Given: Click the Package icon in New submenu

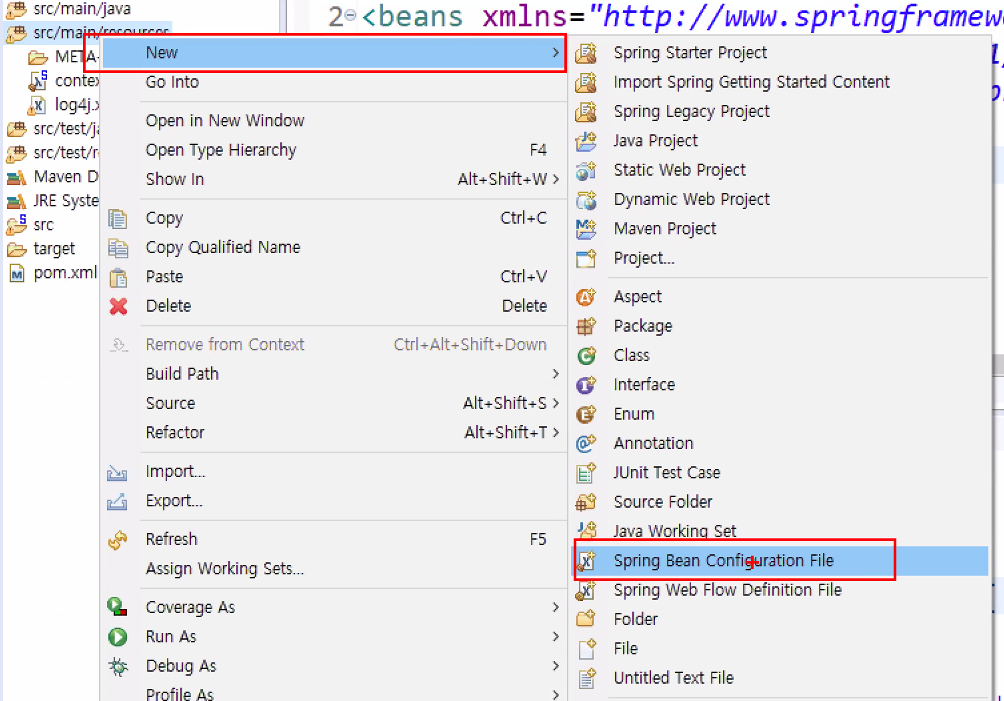Looking at the screenshot, I should pos(586,326).
